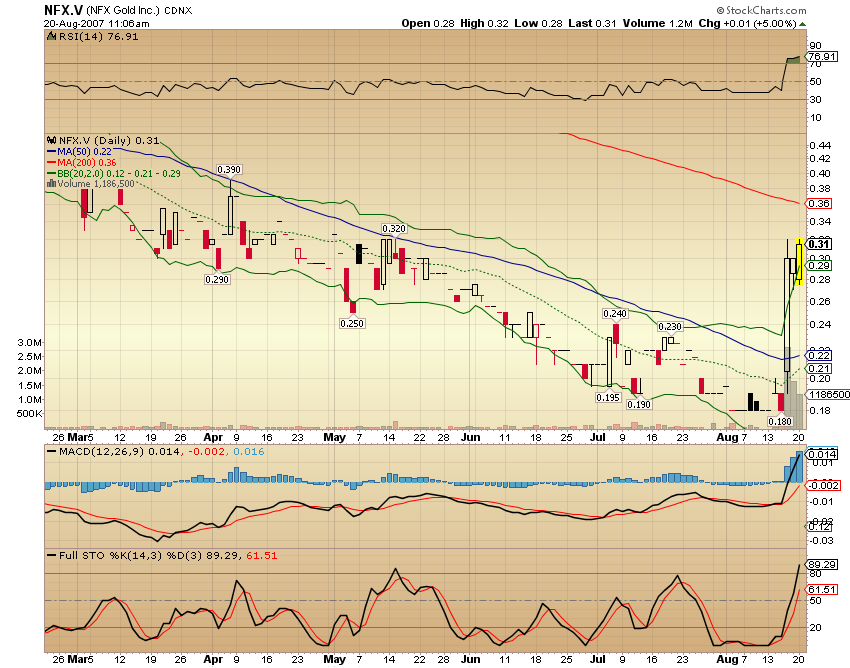Image resolution: width=850 pixels, height=668 pixels.
Task: Click the red boxed -0.002 MACD signal axis tag
Action: [824, 485]
